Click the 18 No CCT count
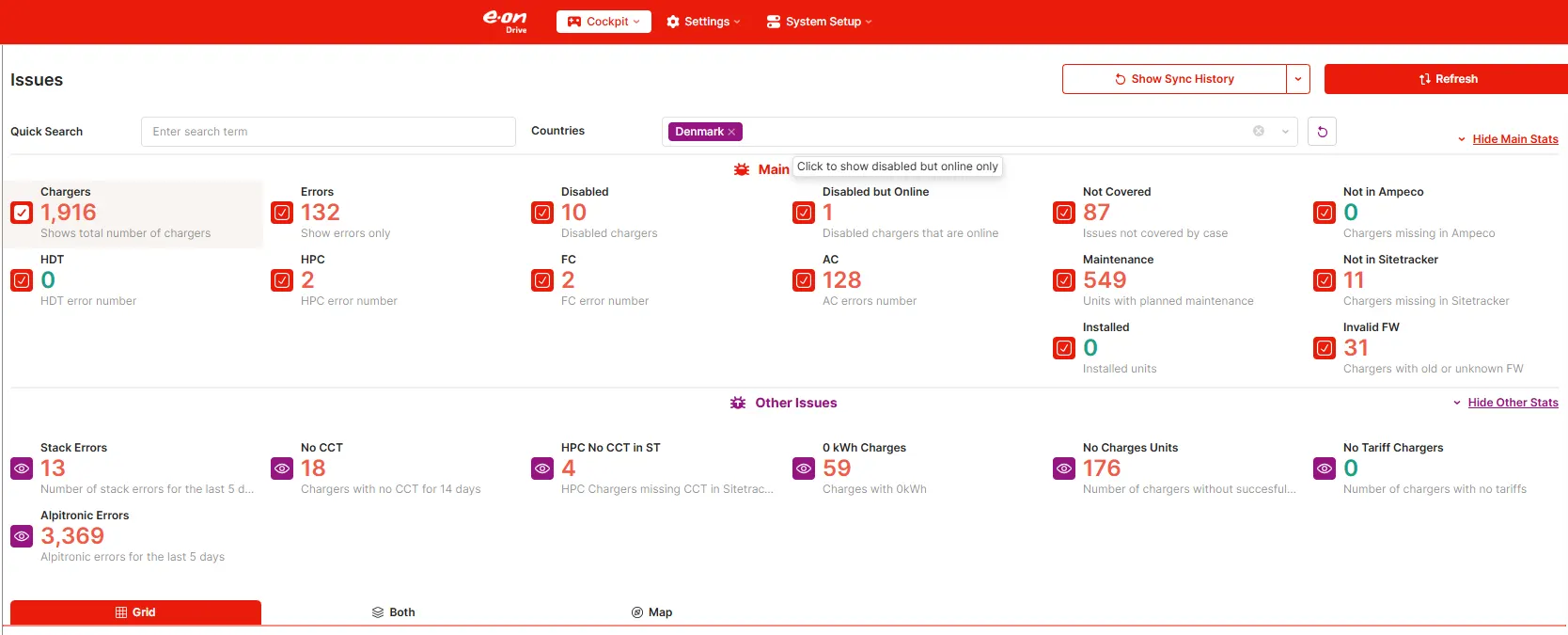Viewport: 1568px width, 635px height. click(313, 468)
